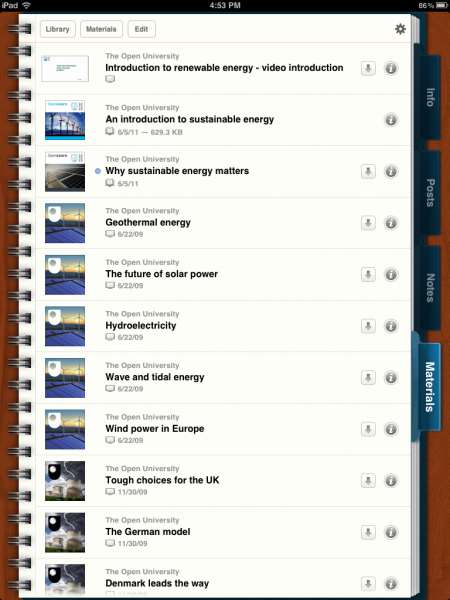Click the Edit button
The image size is (450, 600).
click(x=141, y=29)
